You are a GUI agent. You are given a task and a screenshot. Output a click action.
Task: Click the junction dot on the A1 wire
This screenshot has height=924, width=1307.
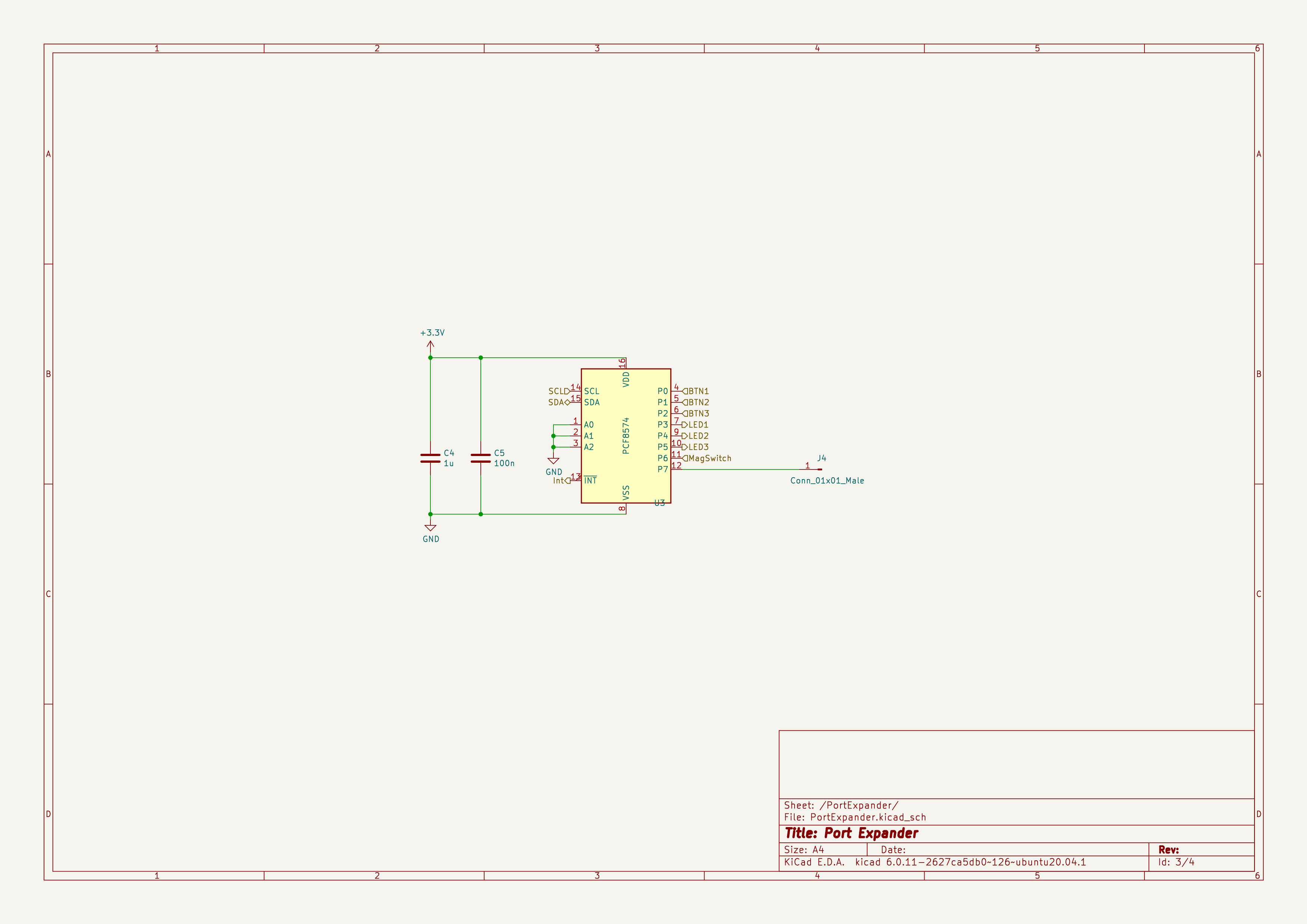pos(553,436)
